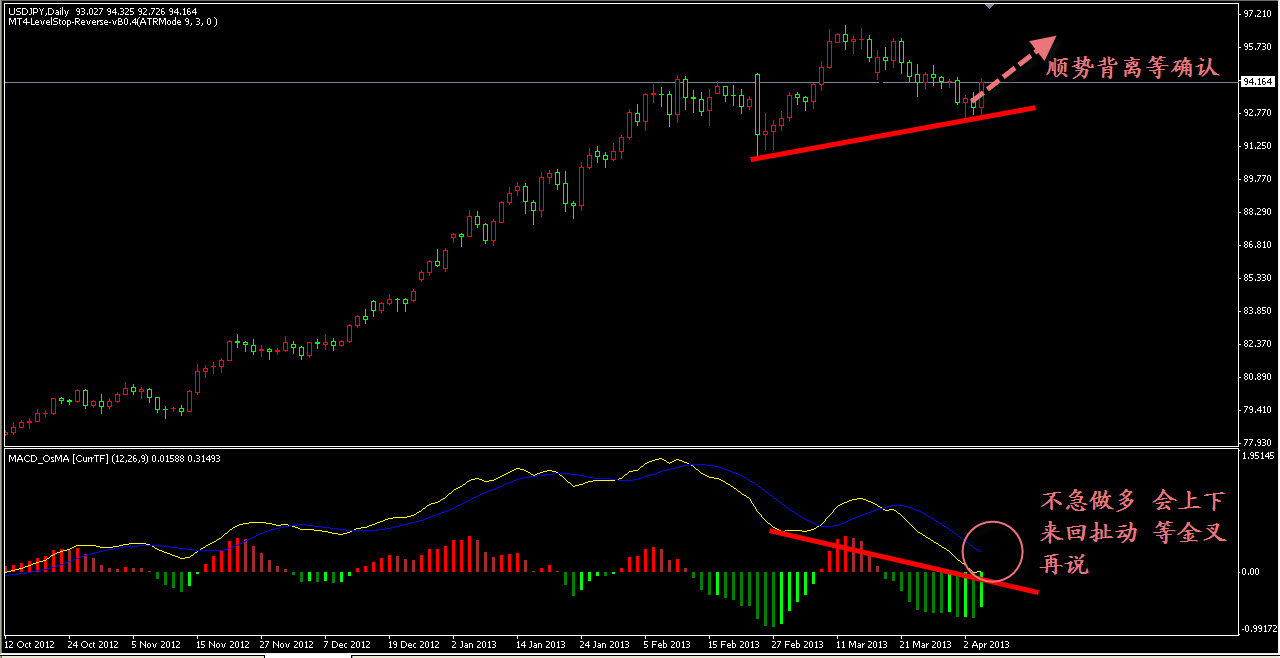Click price axis value 89.770

[1257, 179]
